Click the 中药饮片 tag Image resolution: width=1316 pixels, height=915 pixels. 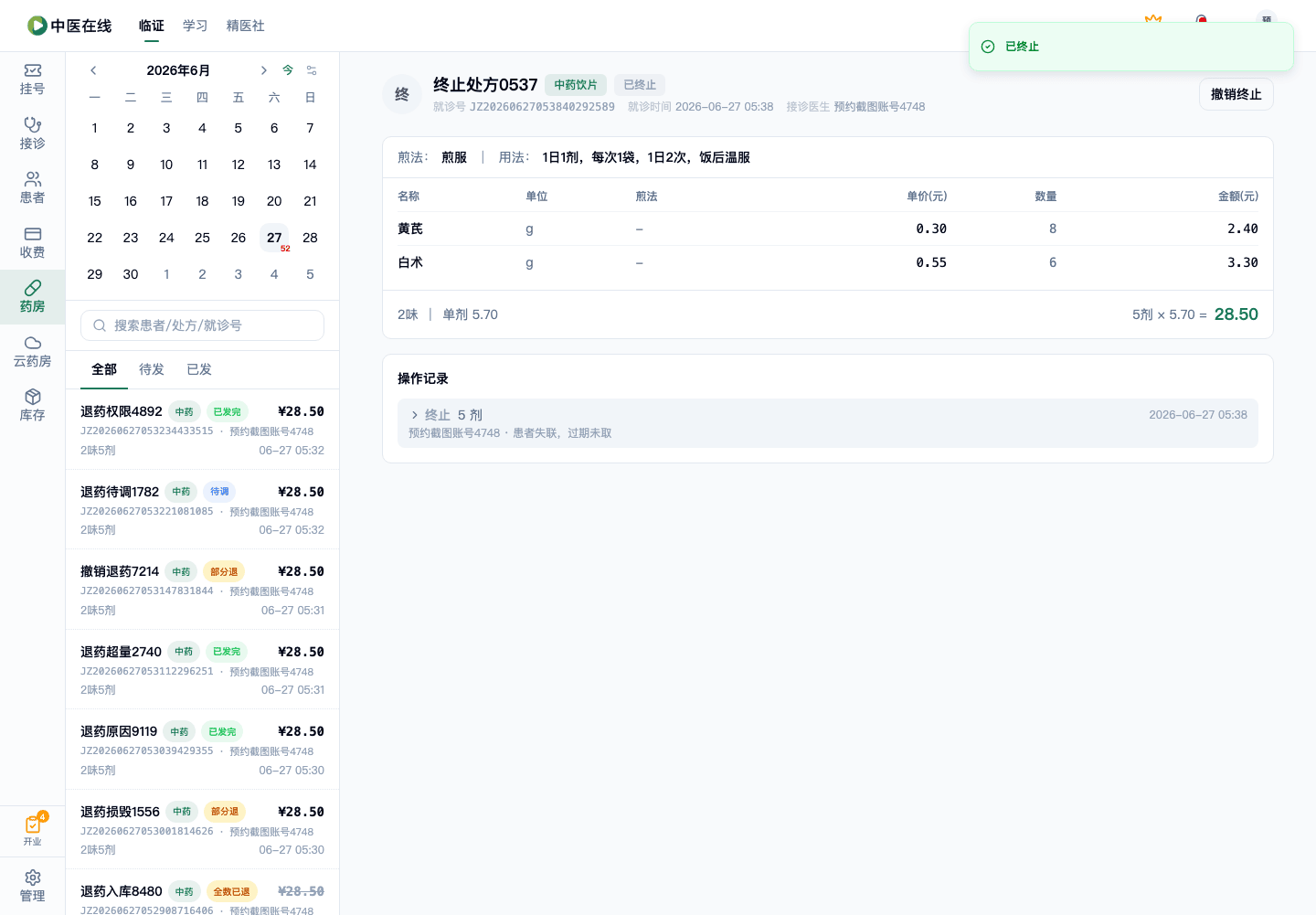[576, 85]
